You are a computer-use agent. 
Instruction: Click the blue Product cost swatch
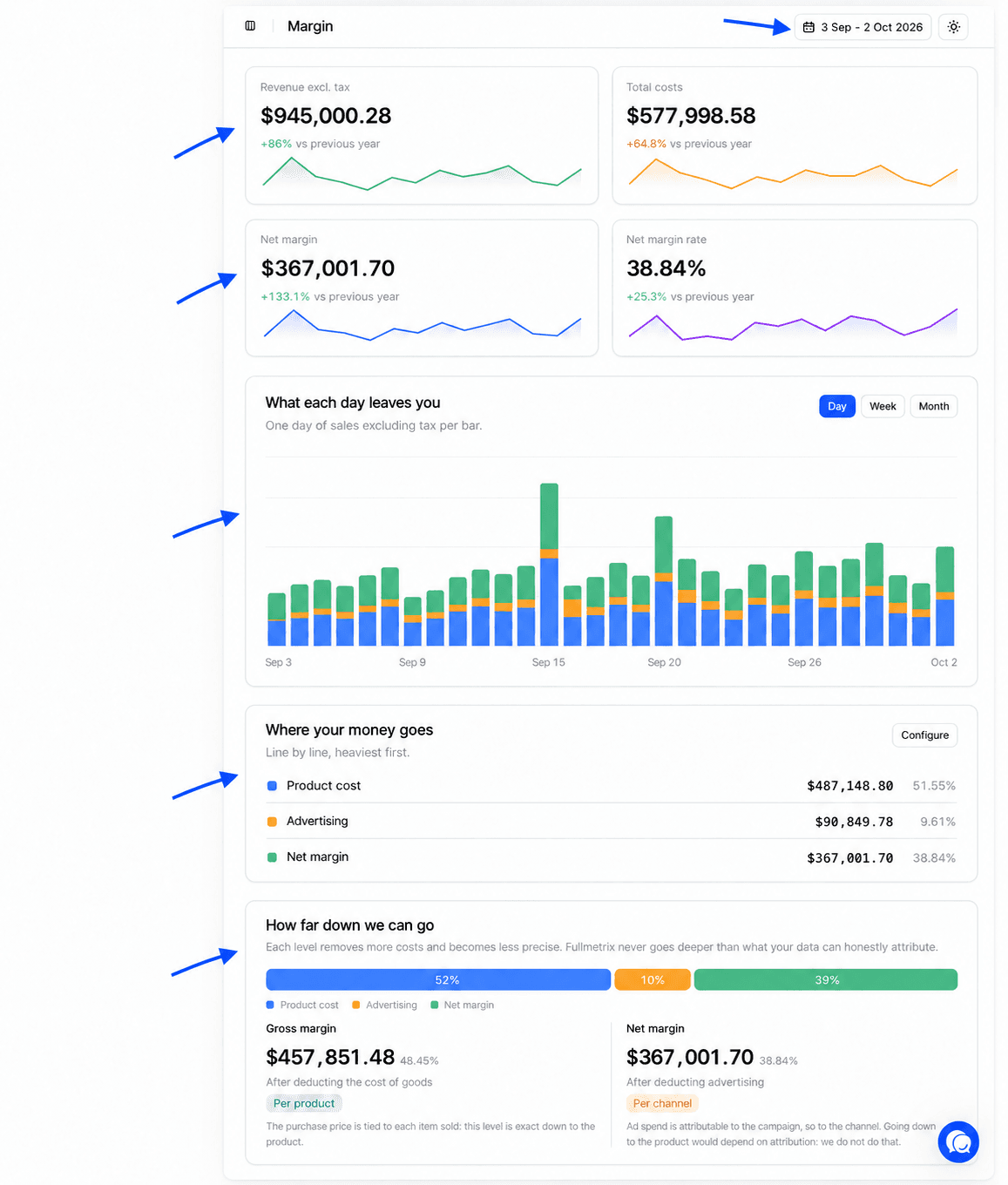(272, 786)
